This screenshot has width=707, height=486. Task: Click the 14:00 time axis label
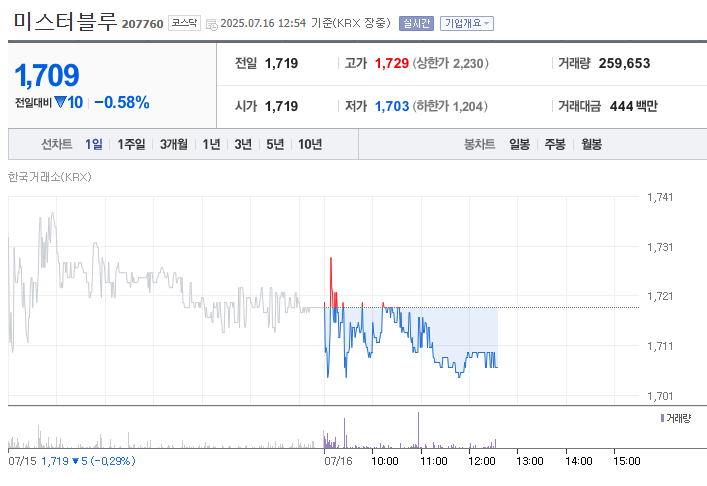point(578,461)
